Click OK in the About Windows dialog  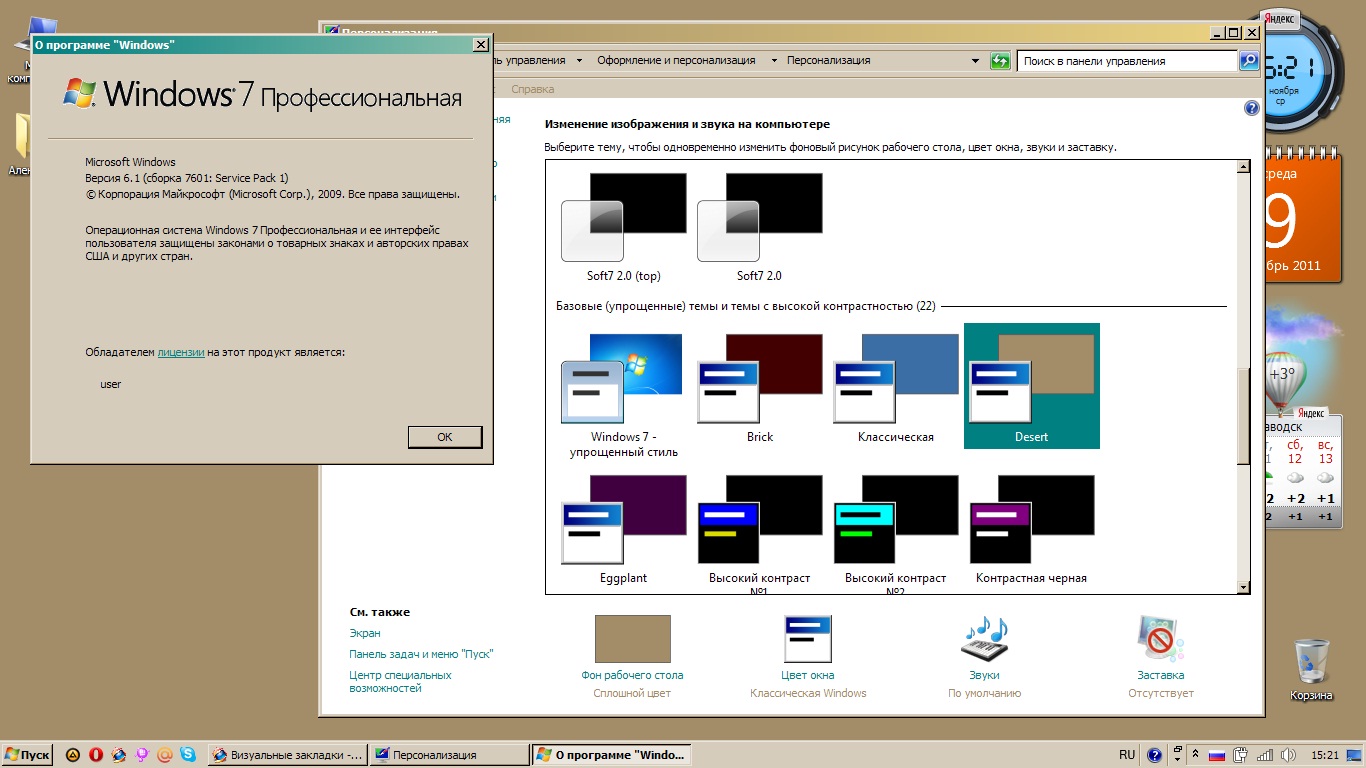pyautogui.click(x=445, y=437)
